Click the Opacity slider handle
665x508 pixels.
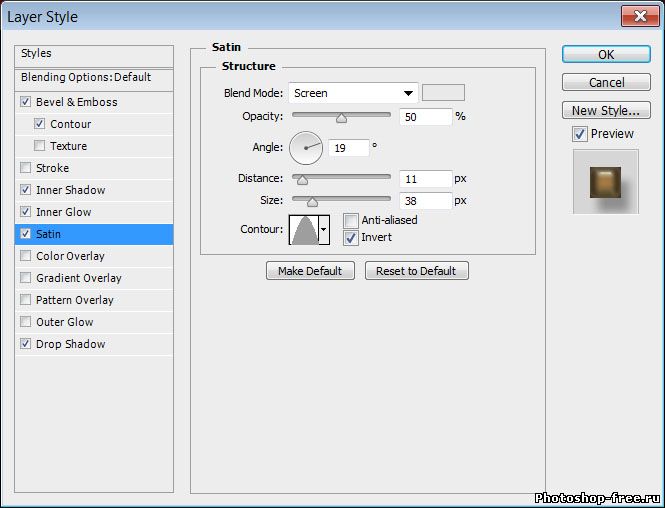tap(341, 118)
